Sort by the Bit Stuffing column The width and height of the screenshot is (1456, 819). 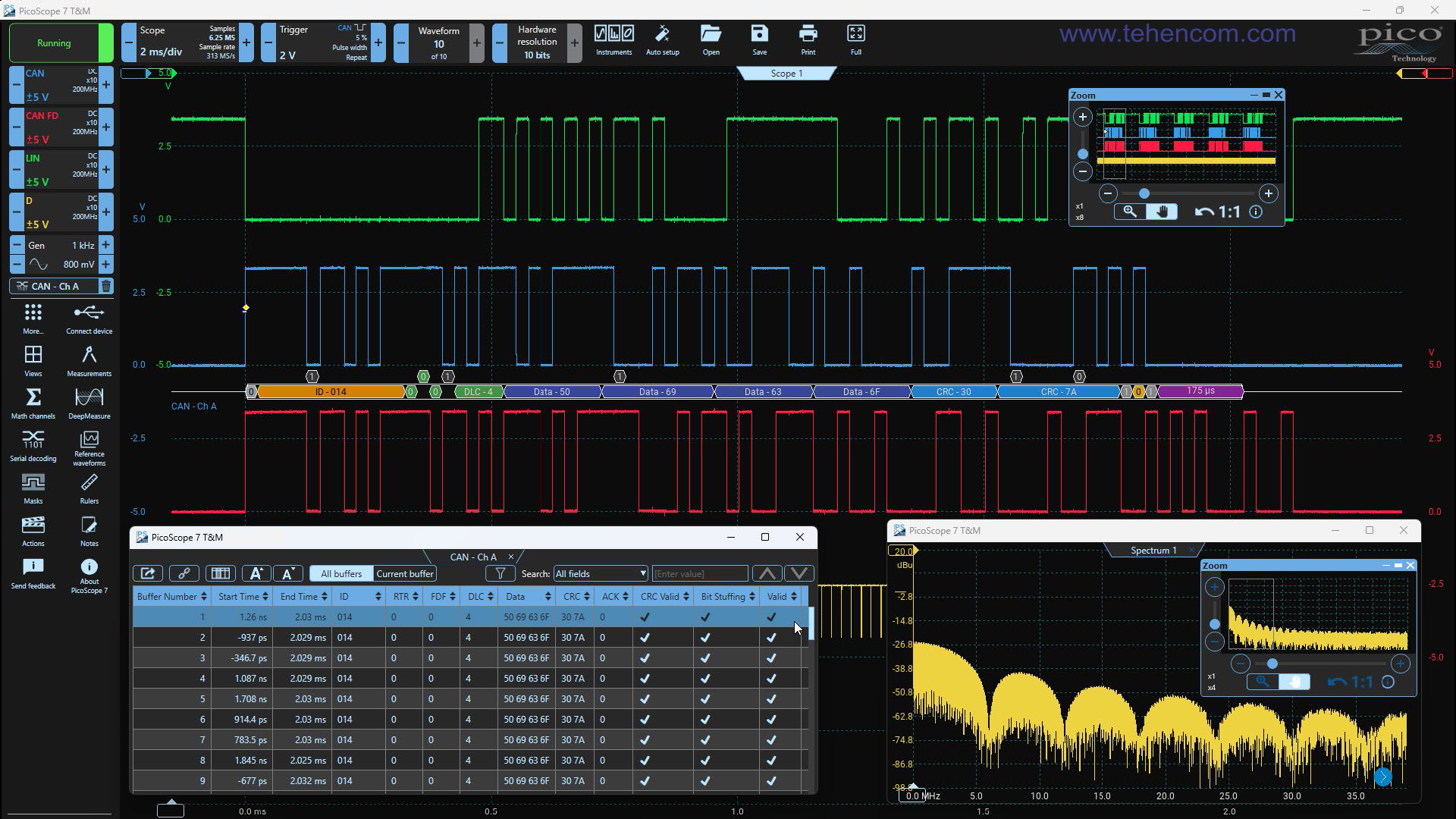728,596
